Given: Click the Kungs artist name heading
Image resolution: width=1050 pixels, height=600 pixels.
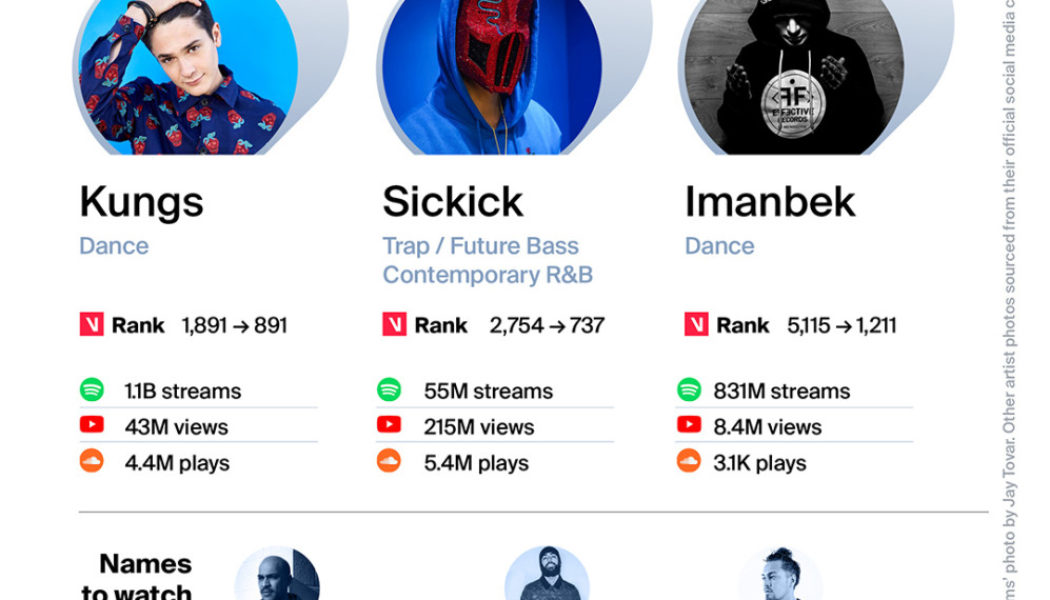Looking at the screenshot, I should pyautogui.click(x=141, y=202).
